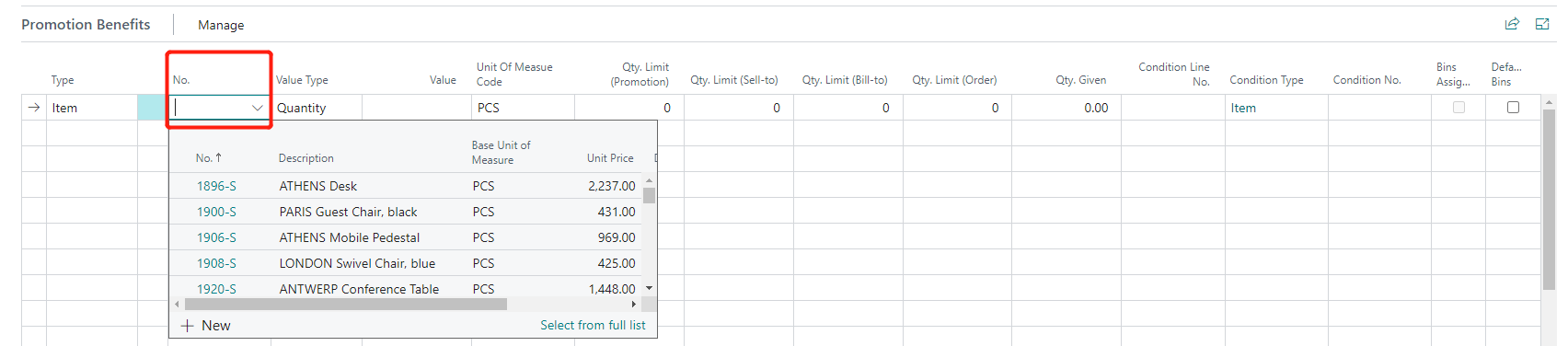Click the Condition Type column header
1568x346 pixels.
[x=1266, y=80]
